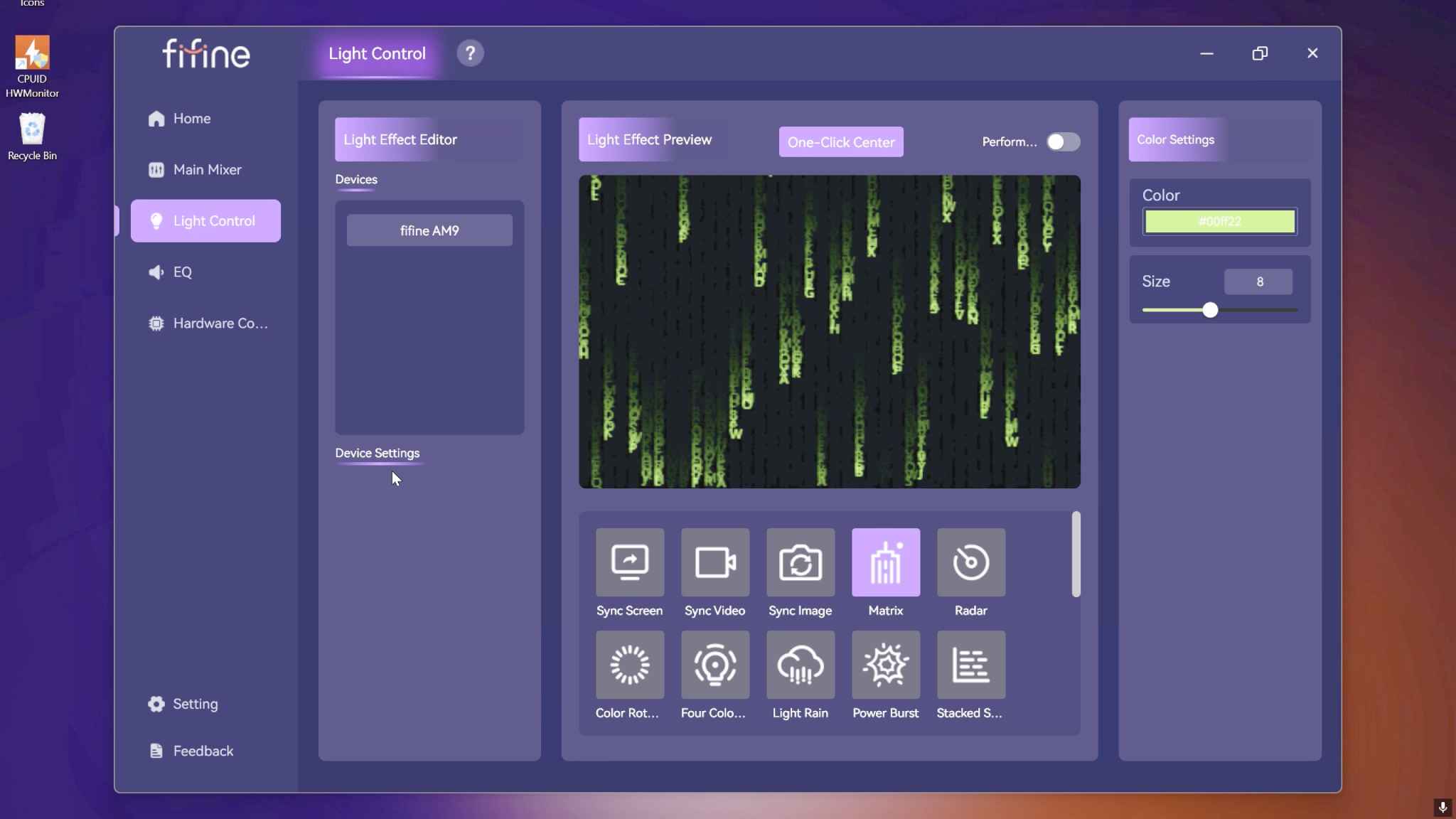The width and height of the screenshot is (1456, 819).
Task: Select the Sync Screen light effect
Action: coord(630,562)
